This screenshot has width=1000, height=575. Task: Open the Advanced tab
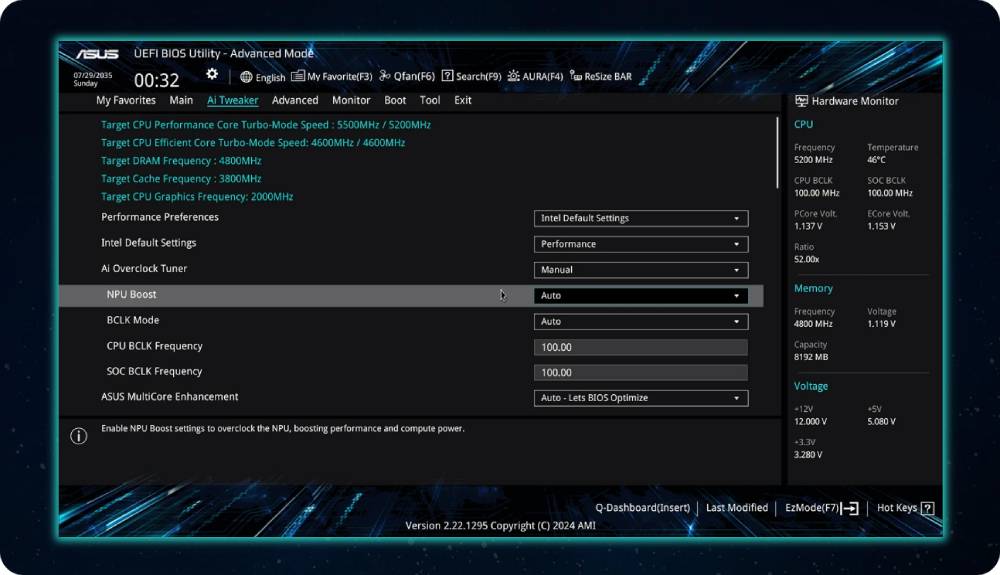295,100
